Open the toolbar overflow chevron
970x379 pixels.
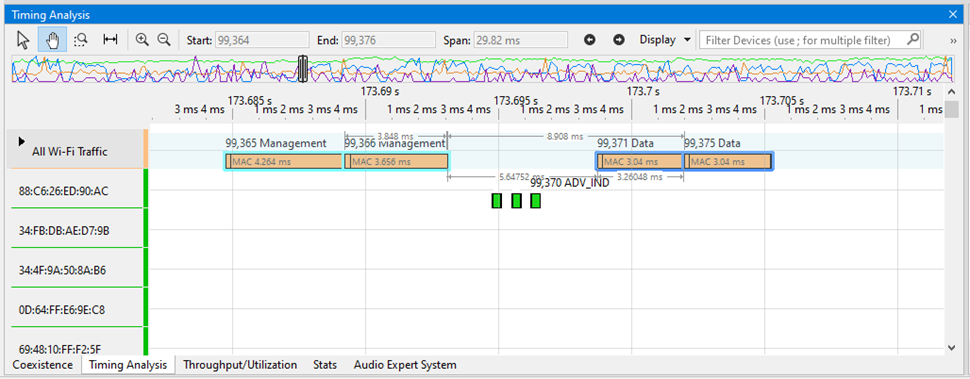[x=954, y=40]
